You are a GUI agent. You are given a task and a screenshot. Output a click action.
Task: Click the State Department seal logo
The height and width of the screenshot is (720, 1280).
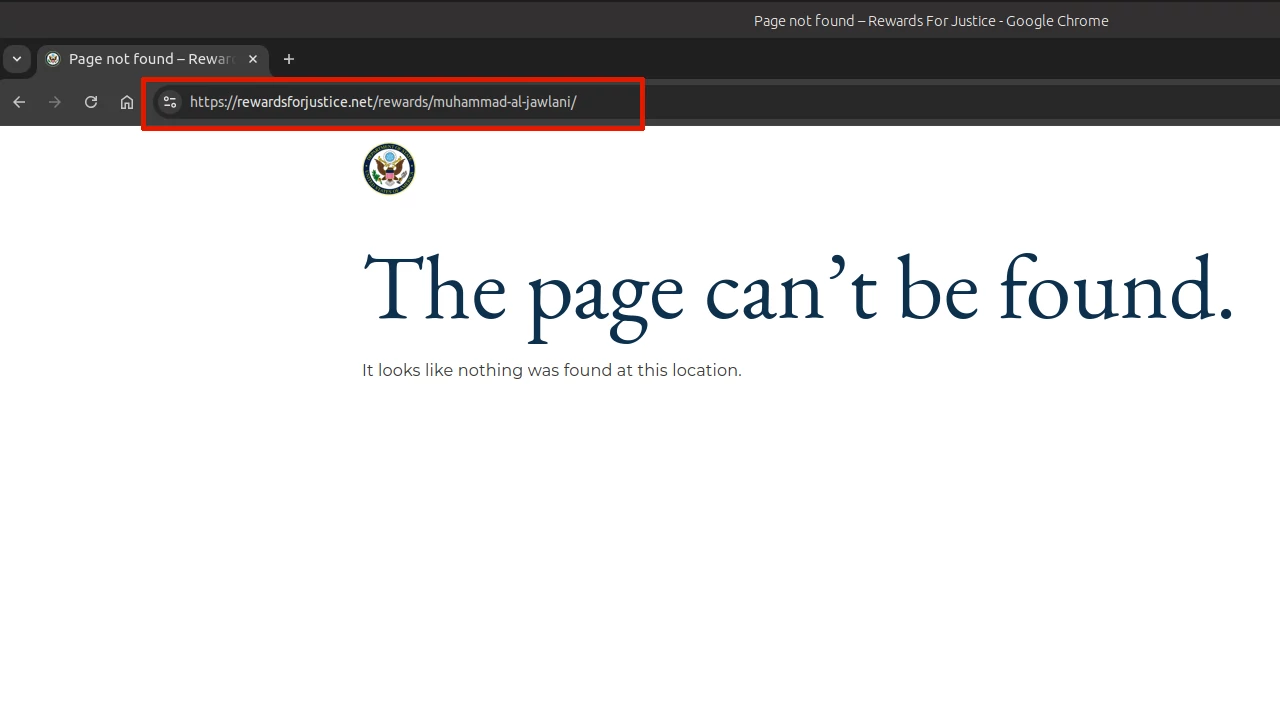click(389, 169)
